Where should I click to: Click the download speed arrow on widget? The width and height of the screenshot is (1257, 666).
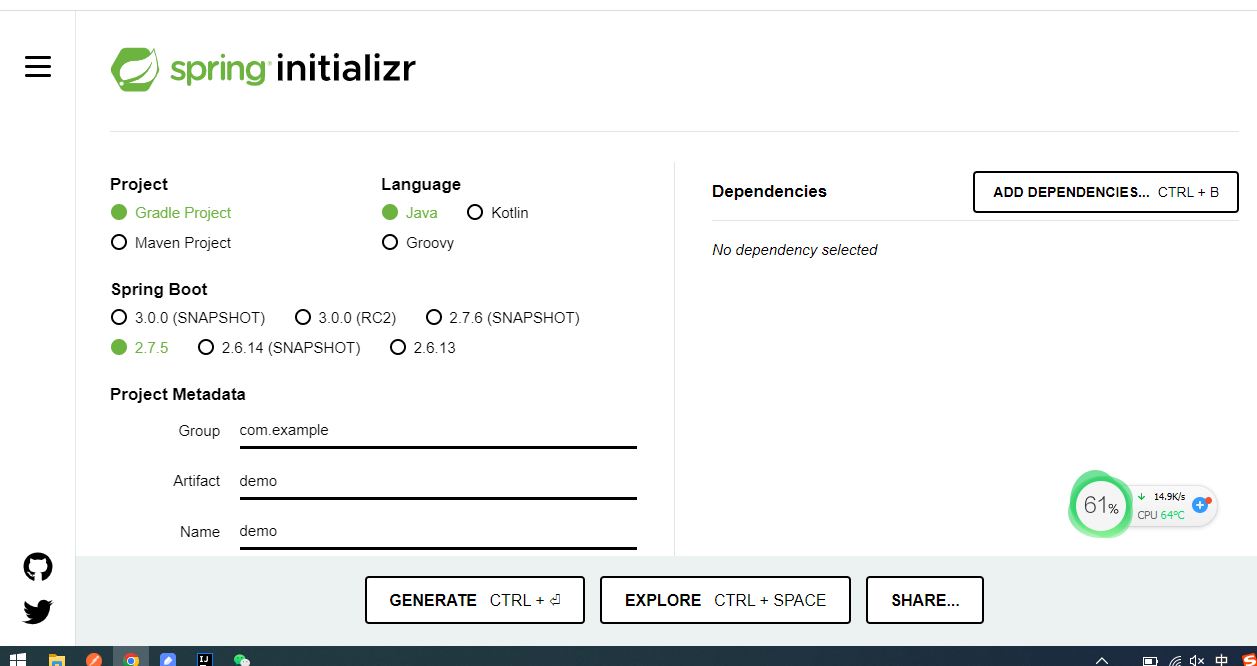[x=1141, y=497]
